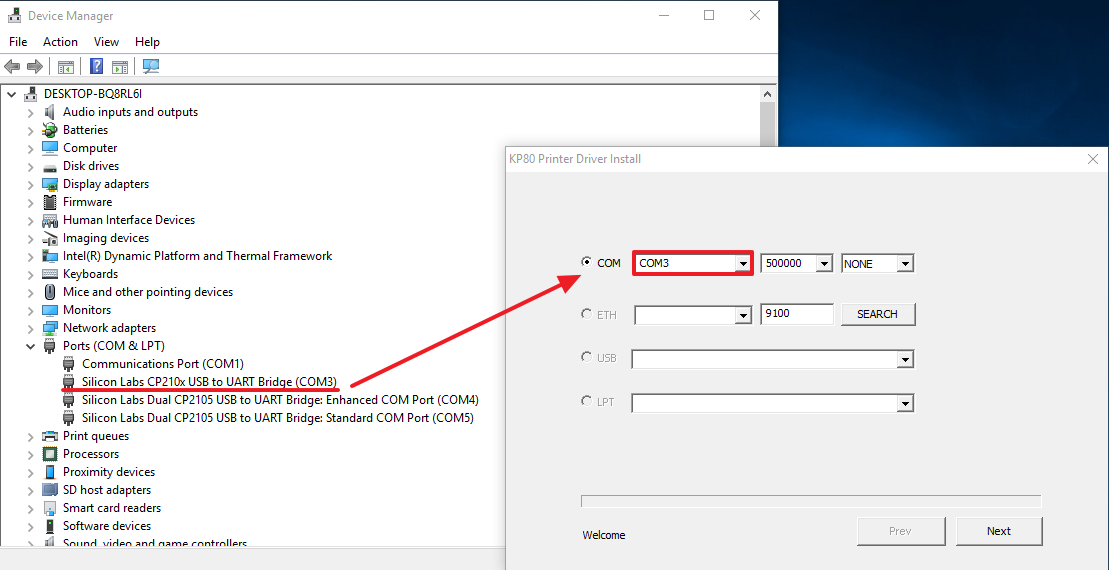Select the USB radio button
The image size is (1109, 570).
pyautogui.click(x=586, y=358)
